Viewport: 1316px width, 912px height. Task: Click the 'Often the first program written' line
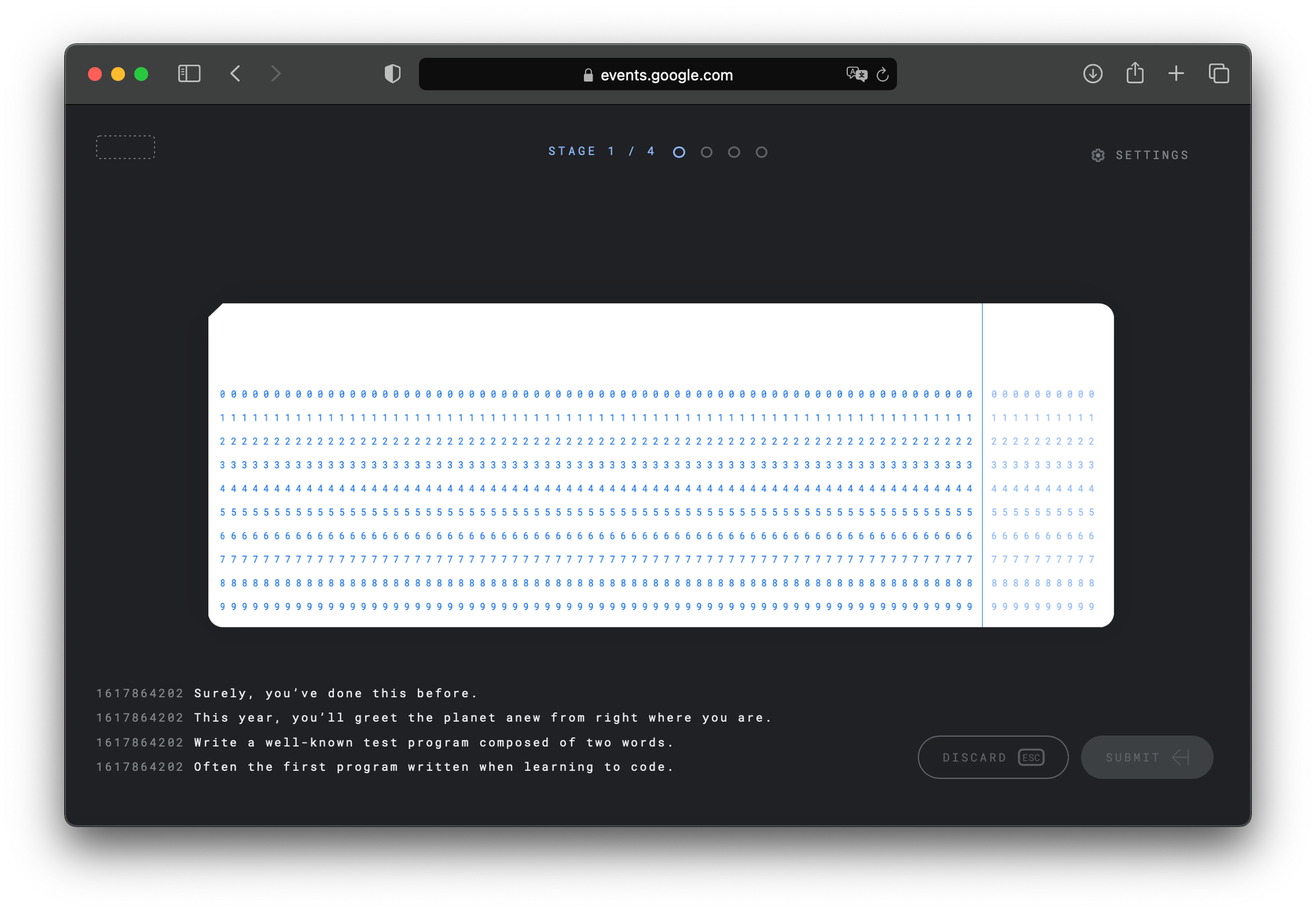click(433, 767)
